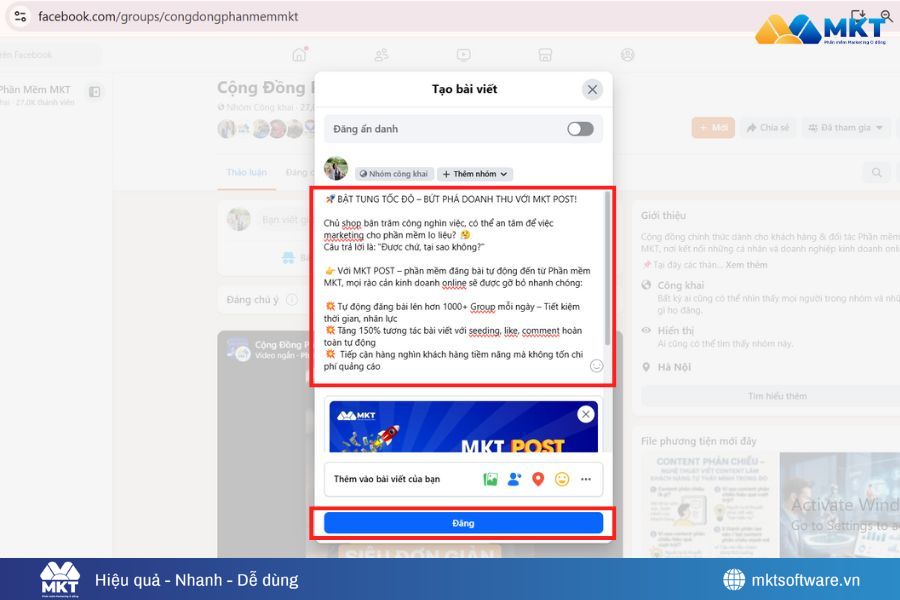The height and width of the screenshot is (600, 900).
Task: Open the Groups icon in the navigation bar
Action: click(381, 55)
